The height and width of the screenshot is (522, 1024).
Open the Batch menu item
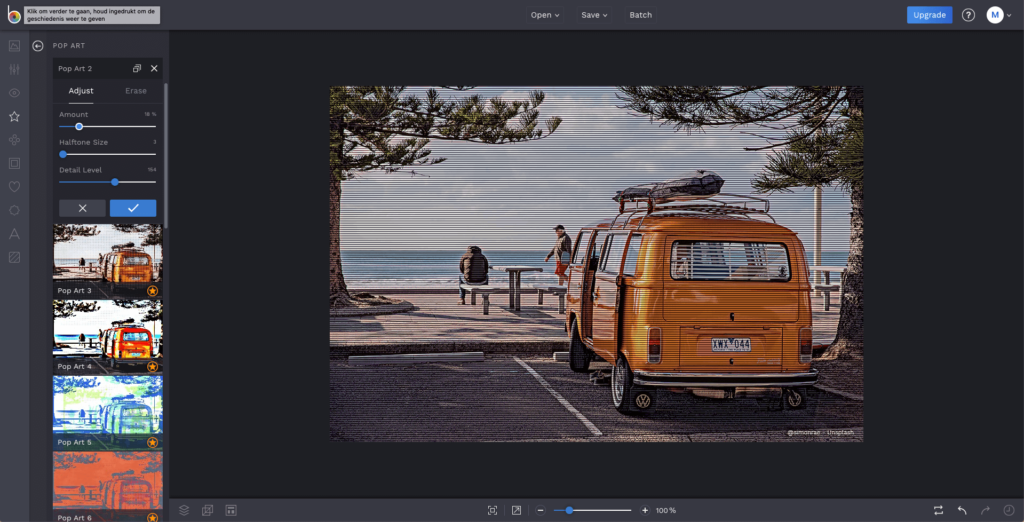pyautogui.click(x=640, y=15)
